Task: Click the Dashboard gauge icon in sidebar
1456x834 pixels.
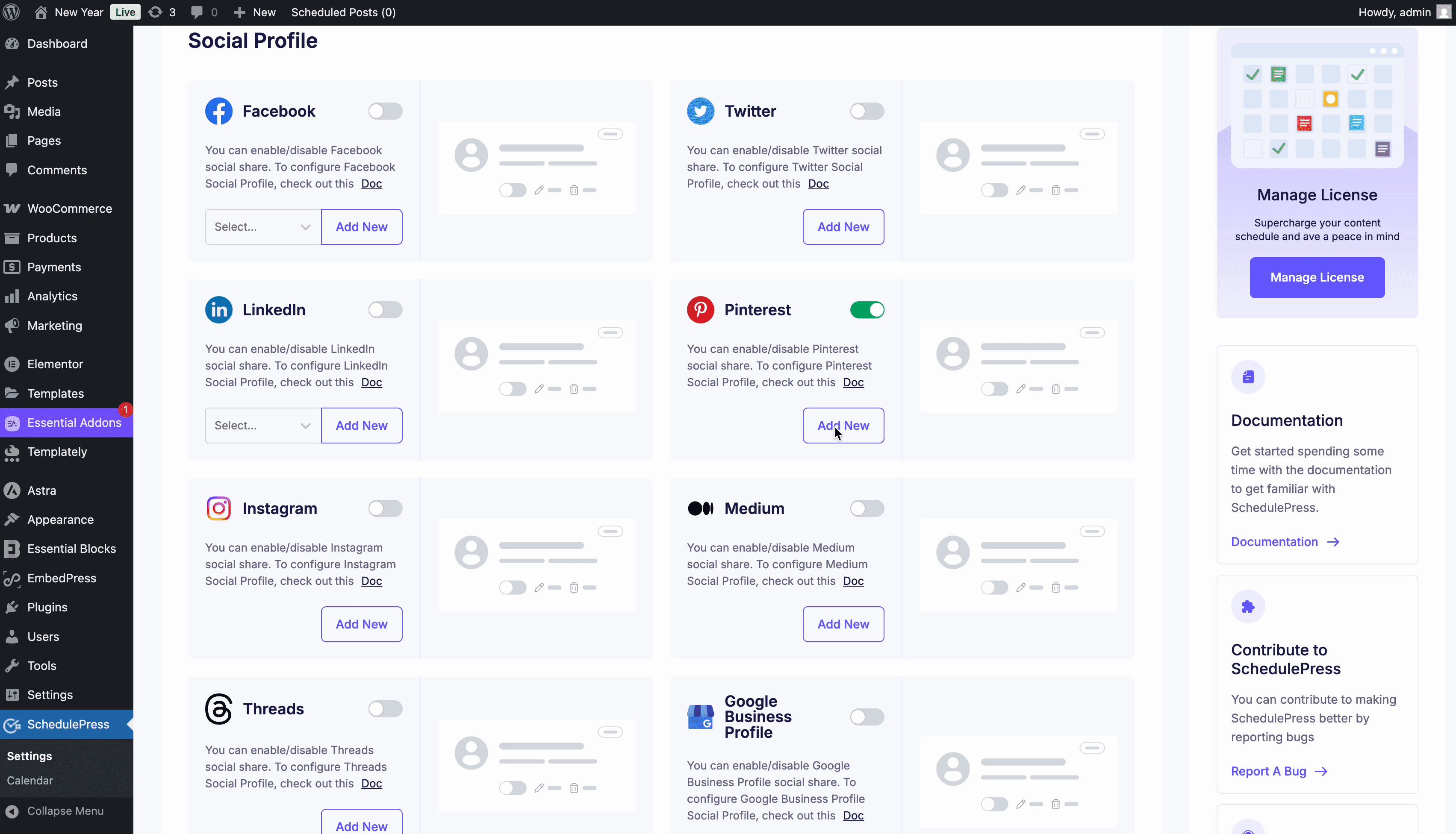Action: (12, 44)
